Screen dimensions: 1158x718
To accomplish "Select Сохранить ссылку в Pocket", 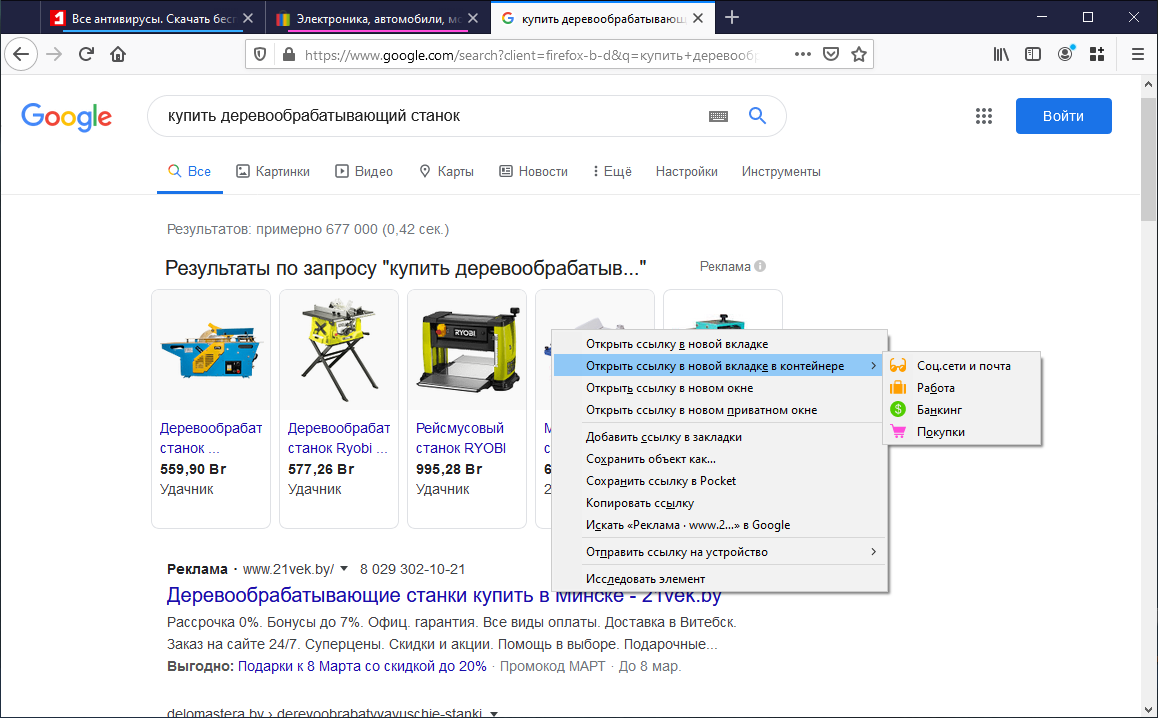I will 720,481.
